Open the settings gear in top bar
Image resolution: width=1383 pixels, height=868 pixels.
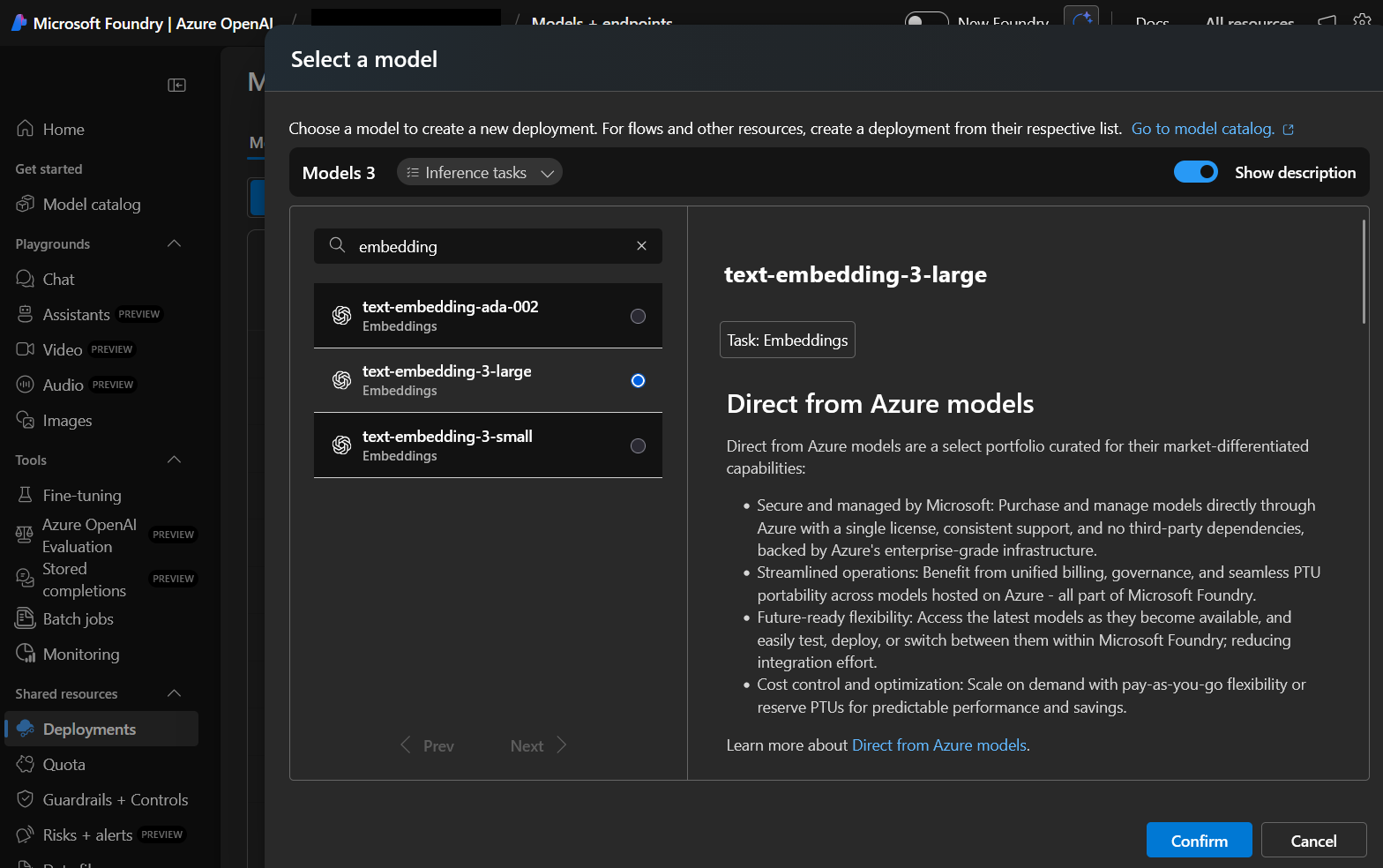click(1363, 21)
